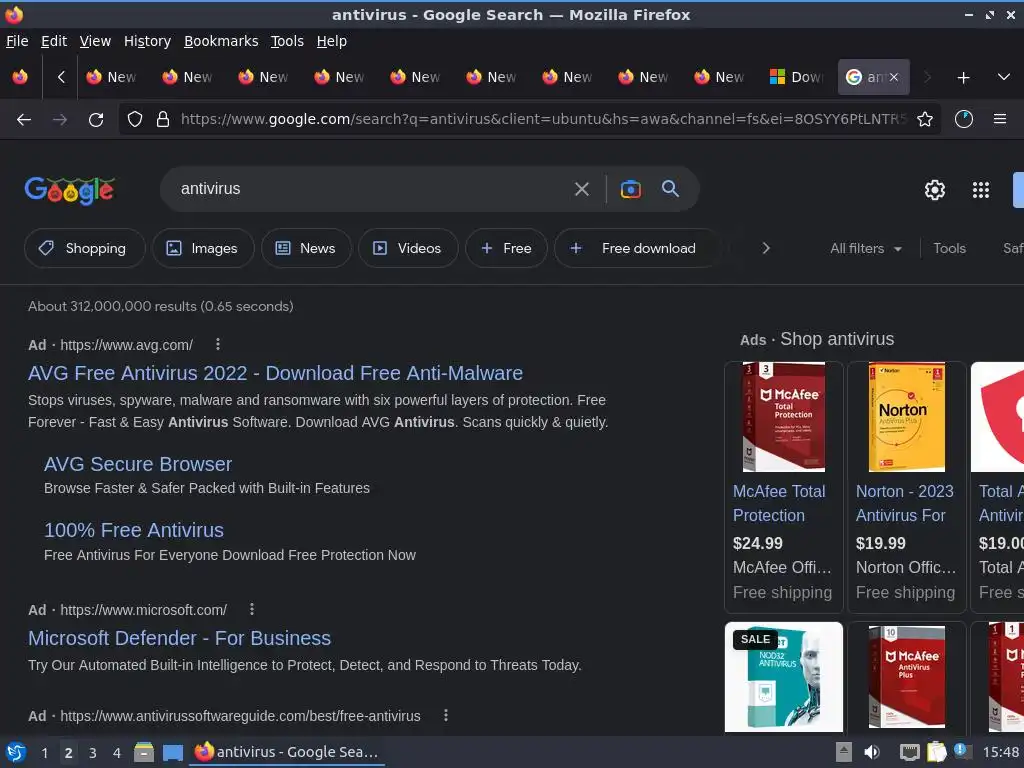Open tracking protection shield info
The image size is (1024, 768).
135,120
